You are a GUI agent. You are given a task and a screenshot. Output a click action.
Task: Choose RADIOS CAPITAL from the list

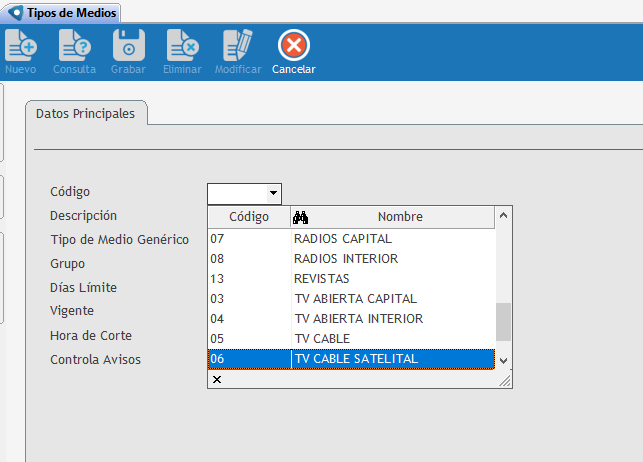342,239
